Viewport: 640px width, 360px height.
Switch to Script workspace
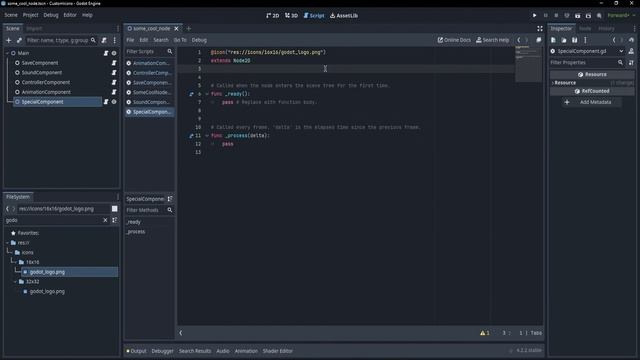(314, 16)
